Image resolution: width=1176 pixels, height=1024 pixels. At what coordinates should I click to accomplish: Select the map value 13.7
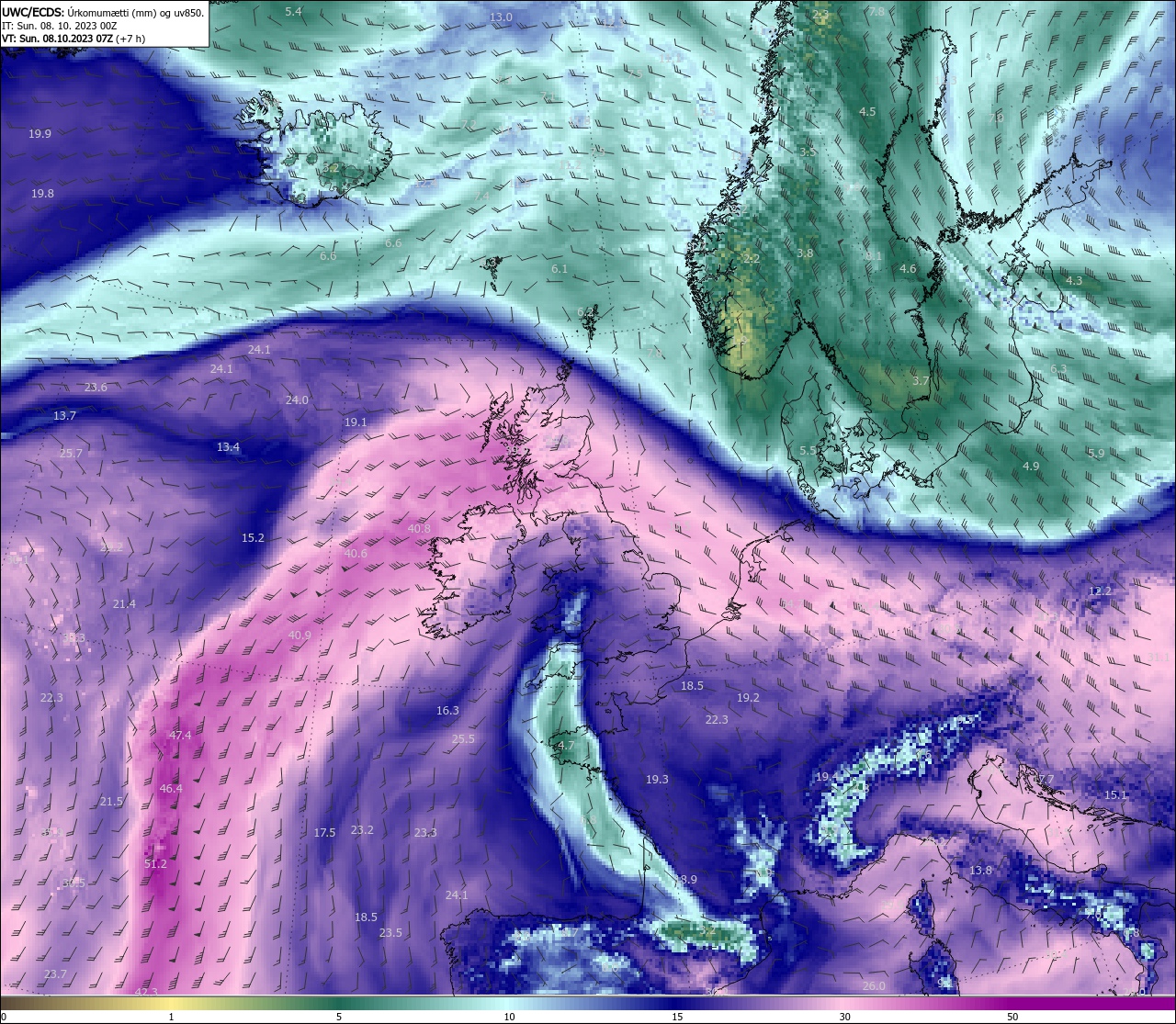[64, 415]
